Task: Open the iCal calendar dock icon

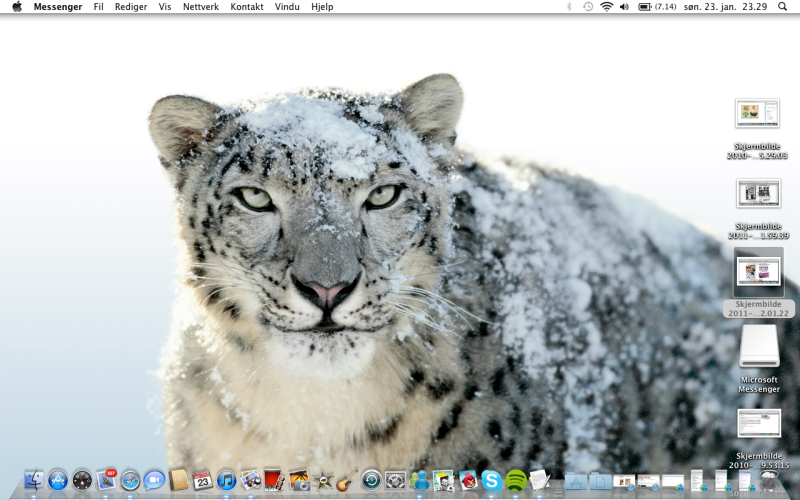Action: tap(203, 481)
